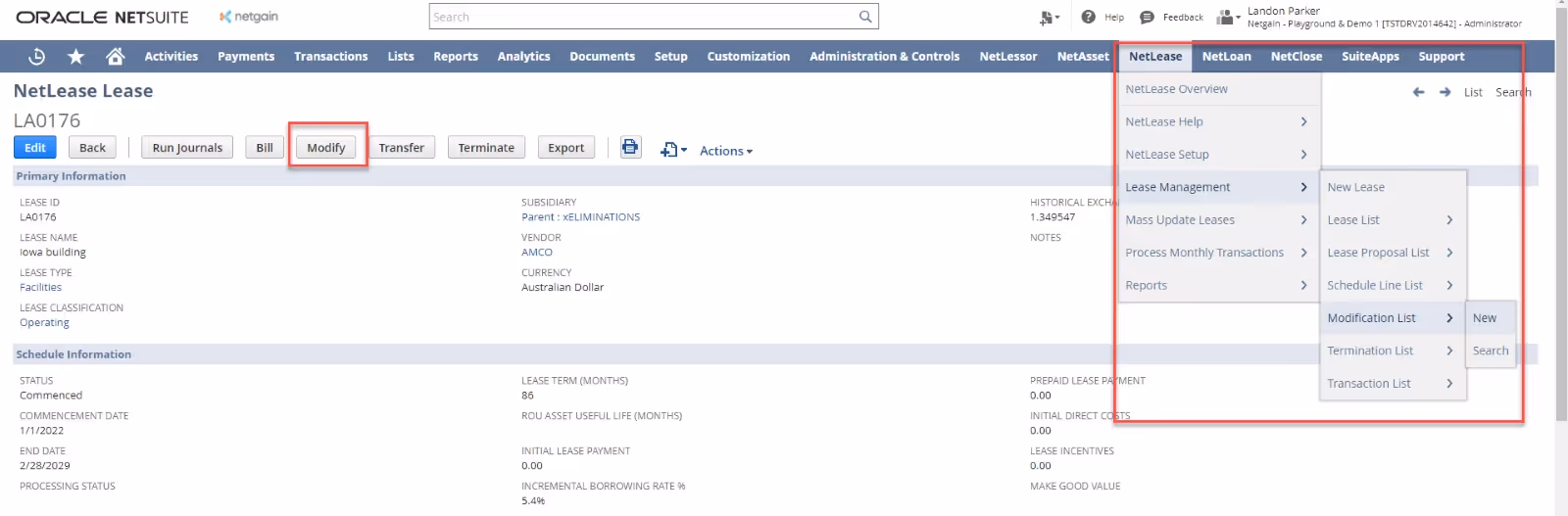Screen dimensions: 1568x516
Task: Open the shortcuts star icon
Action: [75, 57]
